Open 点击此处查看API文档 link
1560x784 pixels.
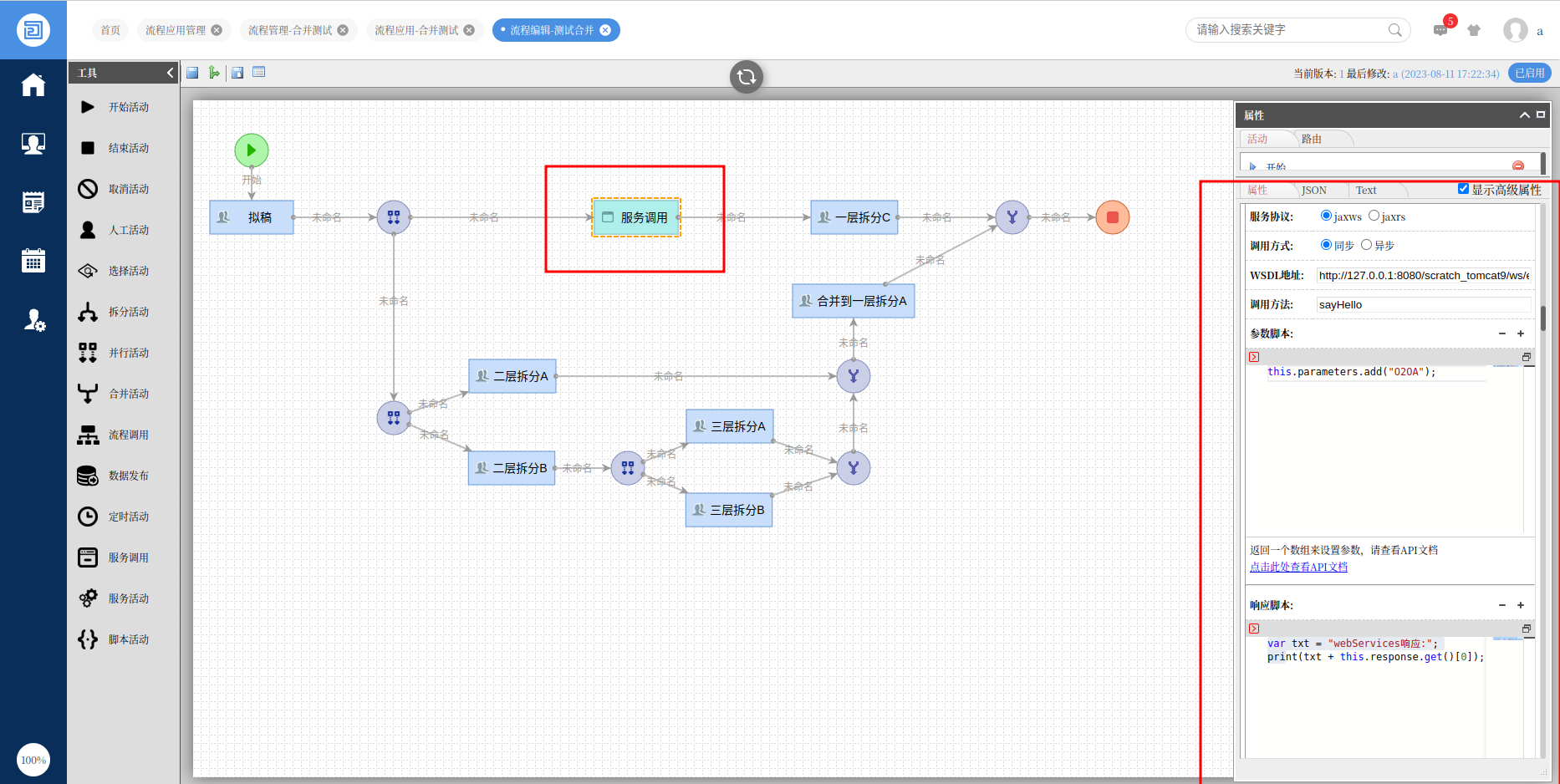pos(1298,567)
